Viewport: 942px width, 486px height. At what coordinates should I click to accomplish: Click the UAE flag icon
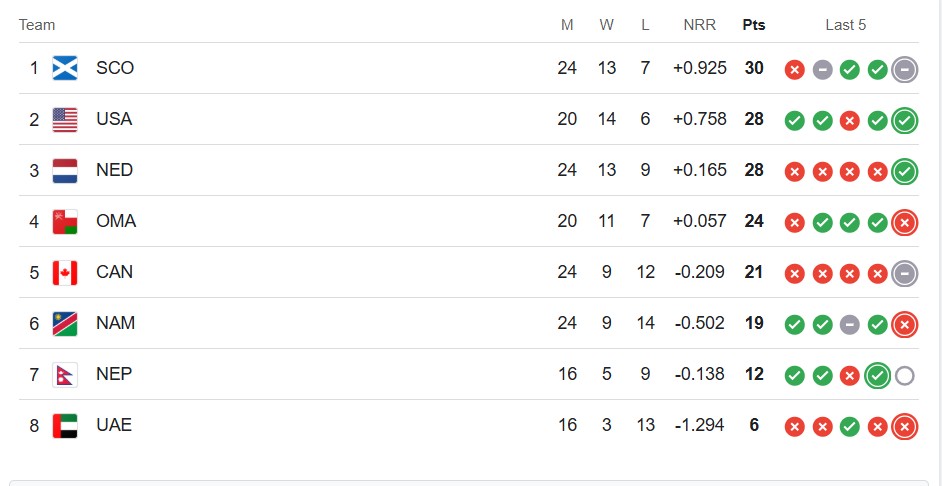[x=65, y=426]
